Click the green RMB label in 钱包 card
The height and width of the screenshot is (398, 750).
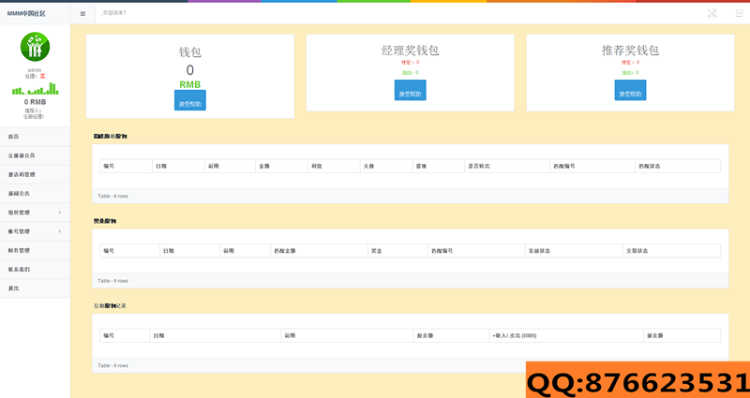point(190,85)
